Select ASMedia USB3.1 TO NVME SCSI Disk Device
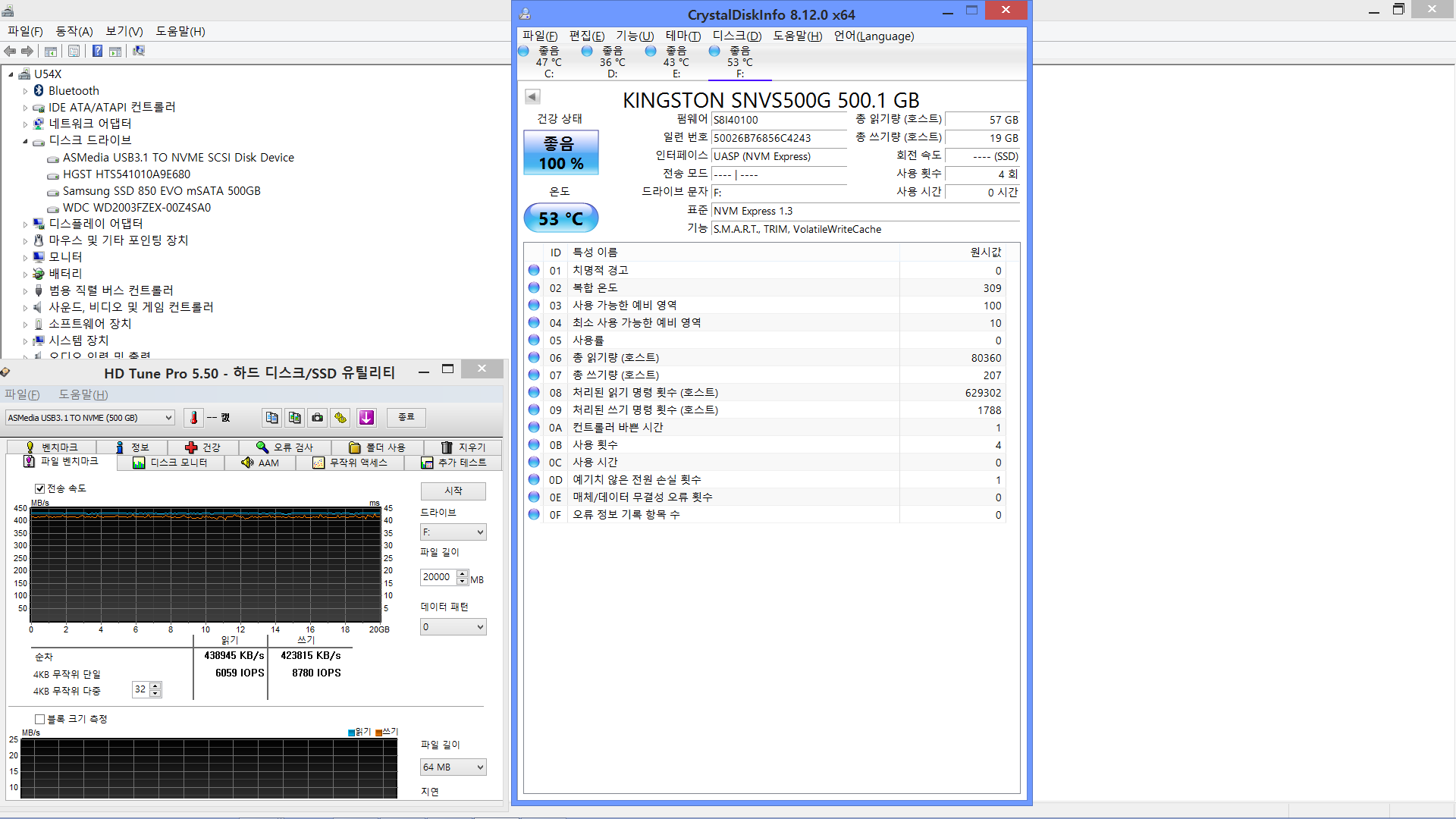This screenshot has width=1456, height=819. click(178, 158)
